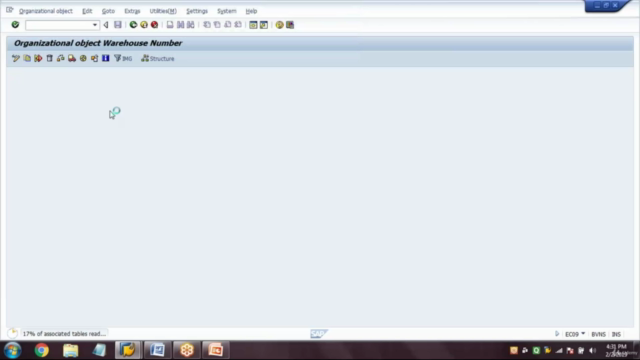Viewport: 640px width, 360px height.
Task: Open the Settings menu
Action: [197, 11]
